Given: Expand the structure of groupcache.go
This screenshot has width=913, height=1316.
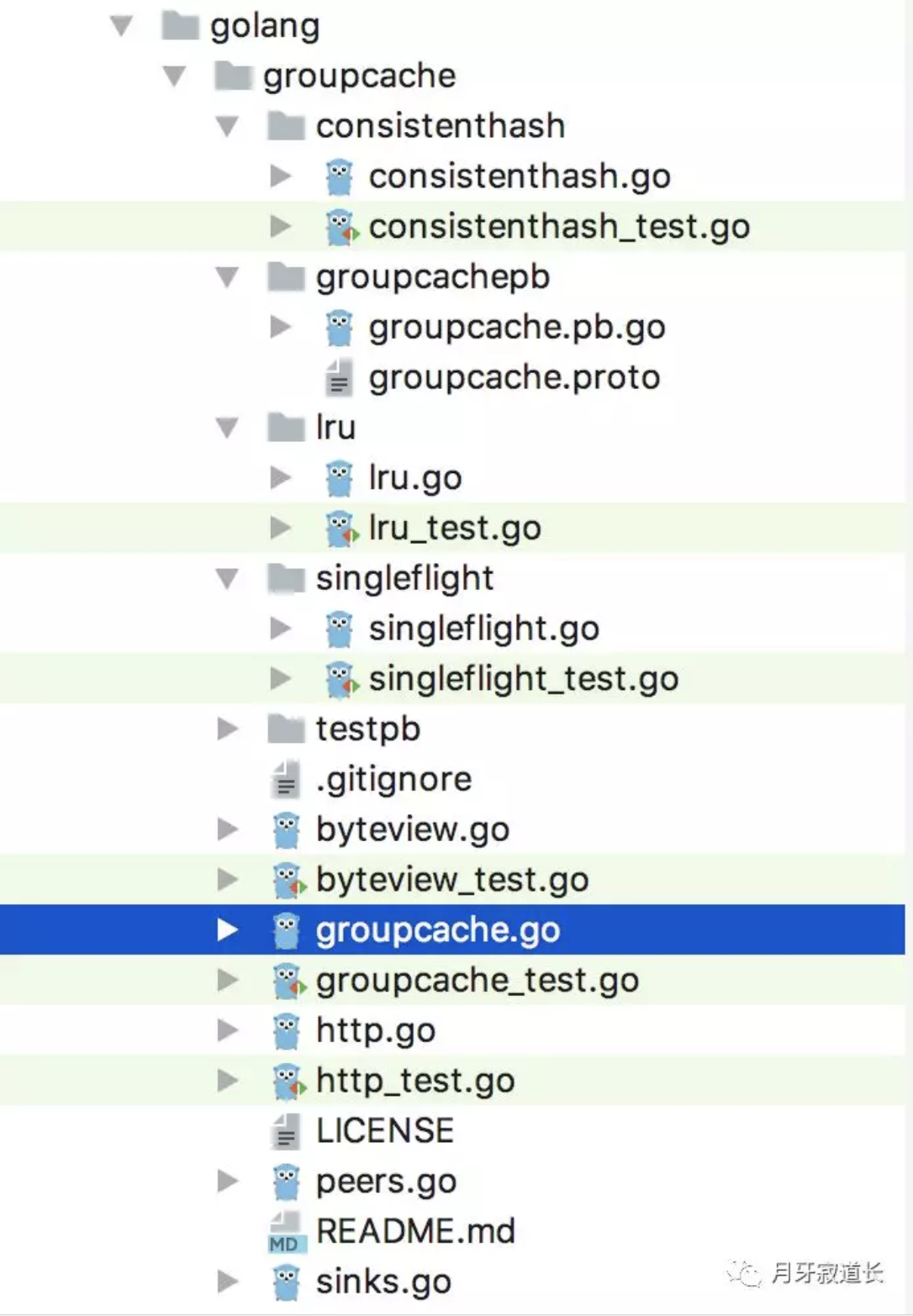Looking at the screenshot, I should tap(227, 930).
